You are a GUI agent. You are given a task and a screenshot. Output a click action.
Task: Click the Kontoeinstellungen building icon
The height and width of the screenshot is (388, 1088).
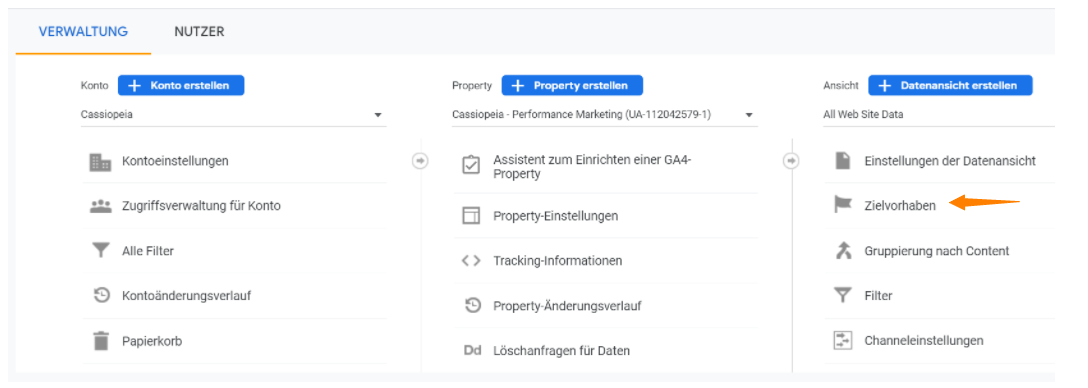pos(101,161)
